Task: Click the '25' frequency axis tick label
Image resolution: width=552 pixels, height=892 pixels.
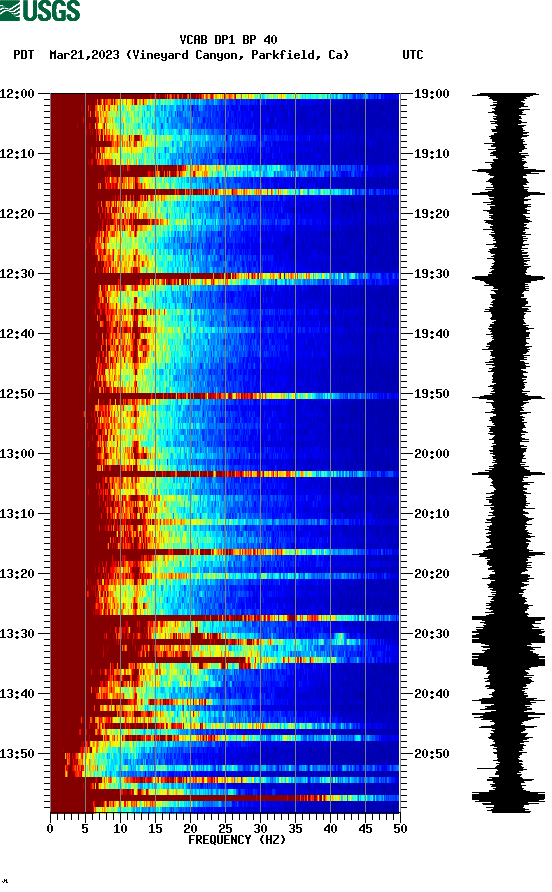Action: 225,829
